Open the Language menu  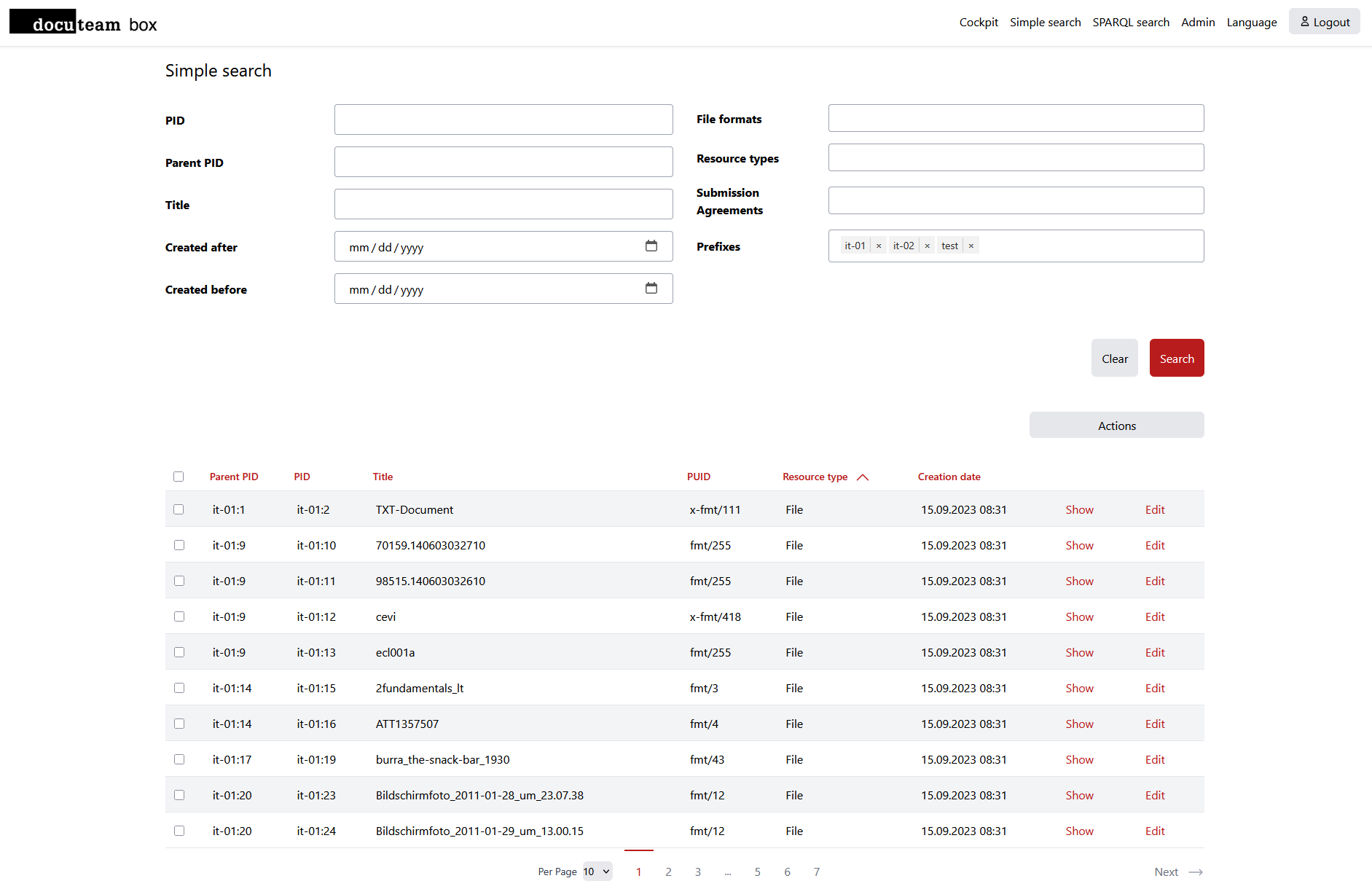pyautogui.click(x=1251, y=23)
